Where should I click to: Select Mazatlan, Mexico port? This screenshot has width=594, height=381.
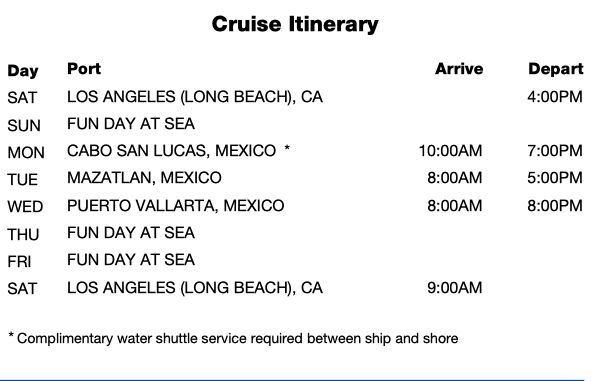coord(144,178)
